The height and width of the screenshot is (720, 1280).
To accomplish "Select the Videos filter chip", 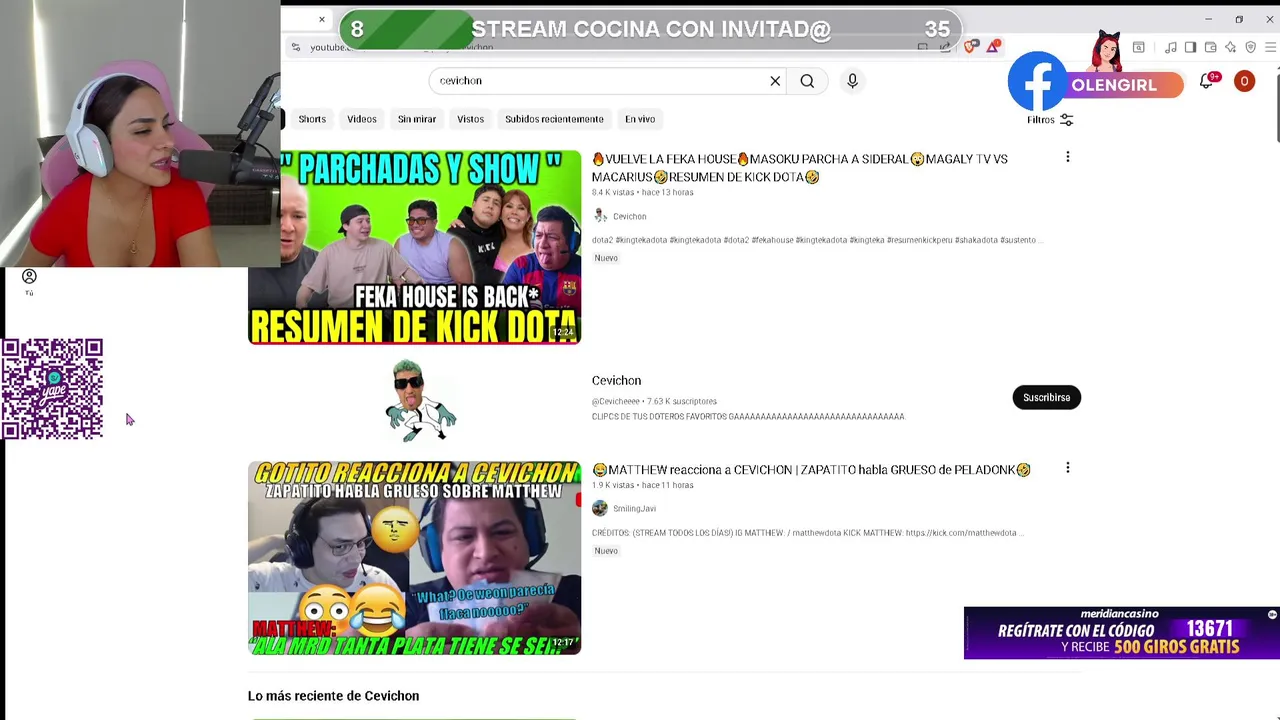I will point(362,119).
